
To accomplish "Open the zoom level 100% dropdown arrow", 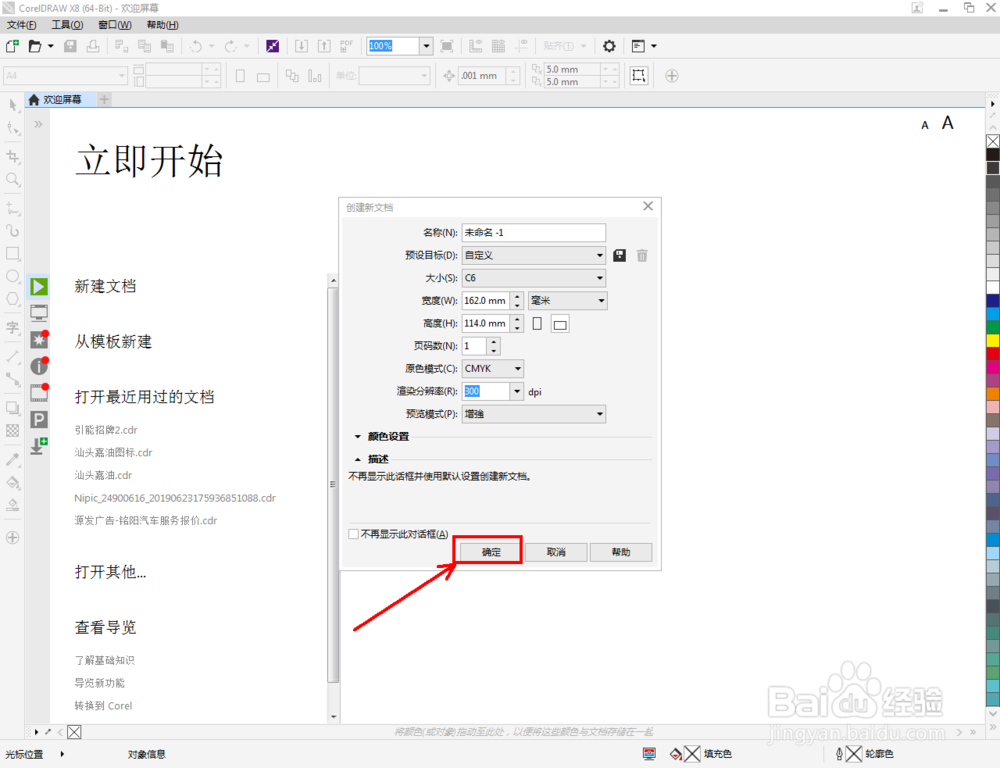I will [427, 46].
